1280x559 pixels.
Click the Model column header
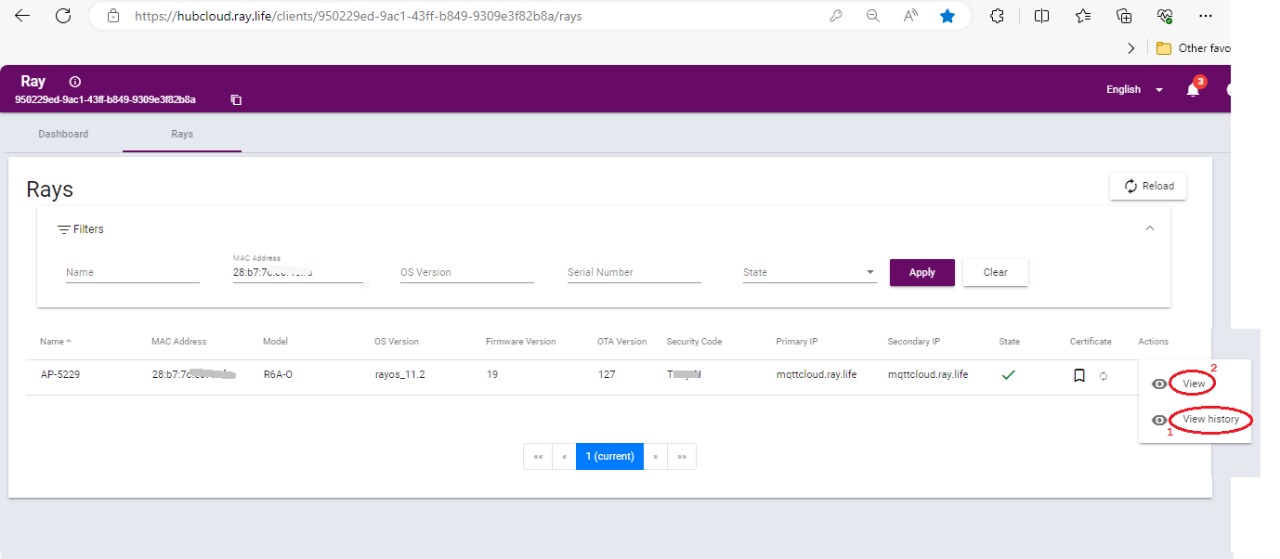pyautogui.click(x=275, y=342)
